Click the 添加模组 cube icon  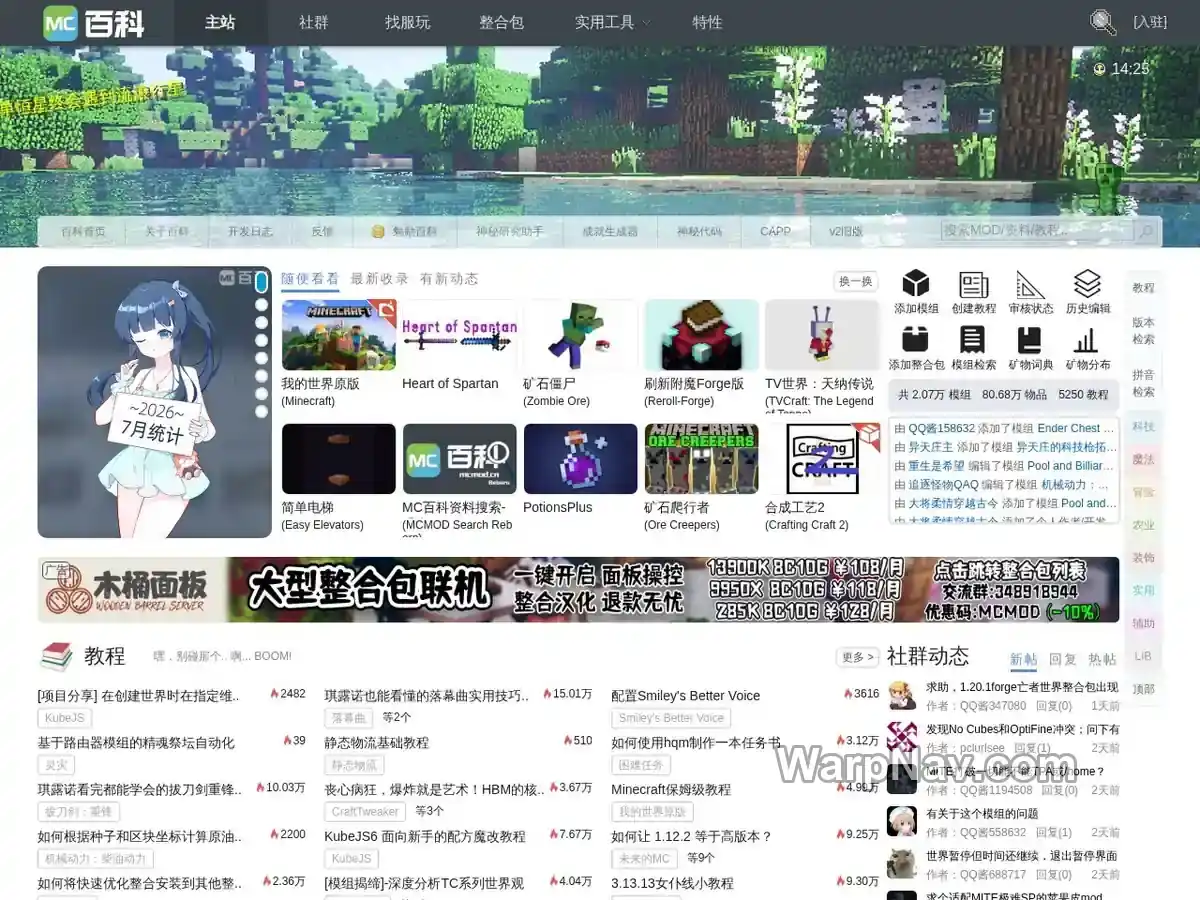915,284
